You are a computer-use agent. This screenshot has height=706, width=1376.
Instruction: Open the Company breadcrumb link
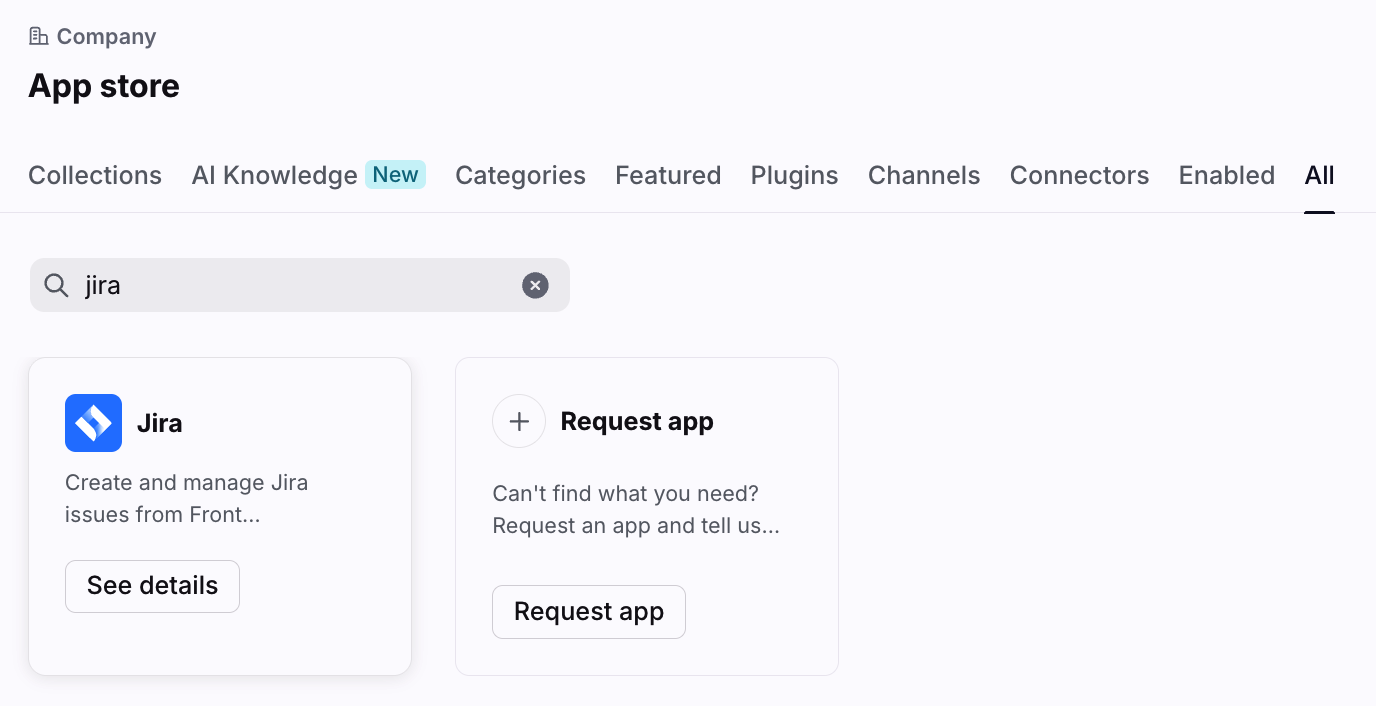point(106,37)
